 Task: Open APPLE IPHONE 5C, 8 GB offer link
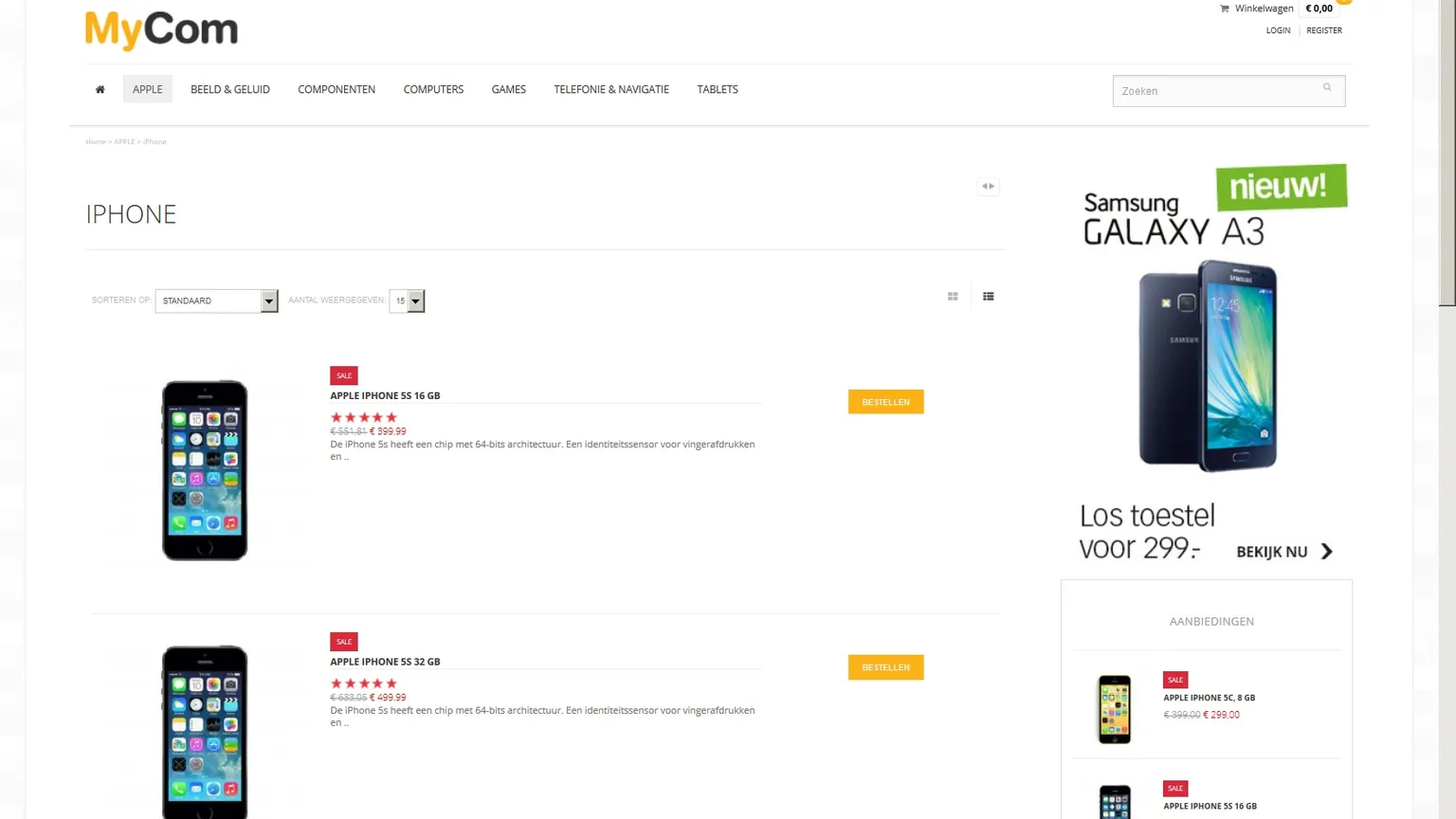coord(1210,698)
